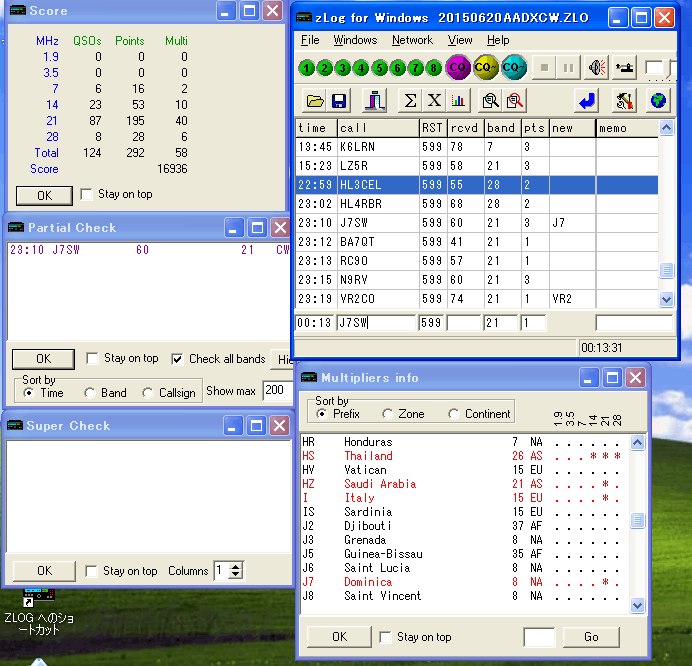This screenshot has height=666, width=692.
Task: Click green CW message button 1
Action: [307, 68]
